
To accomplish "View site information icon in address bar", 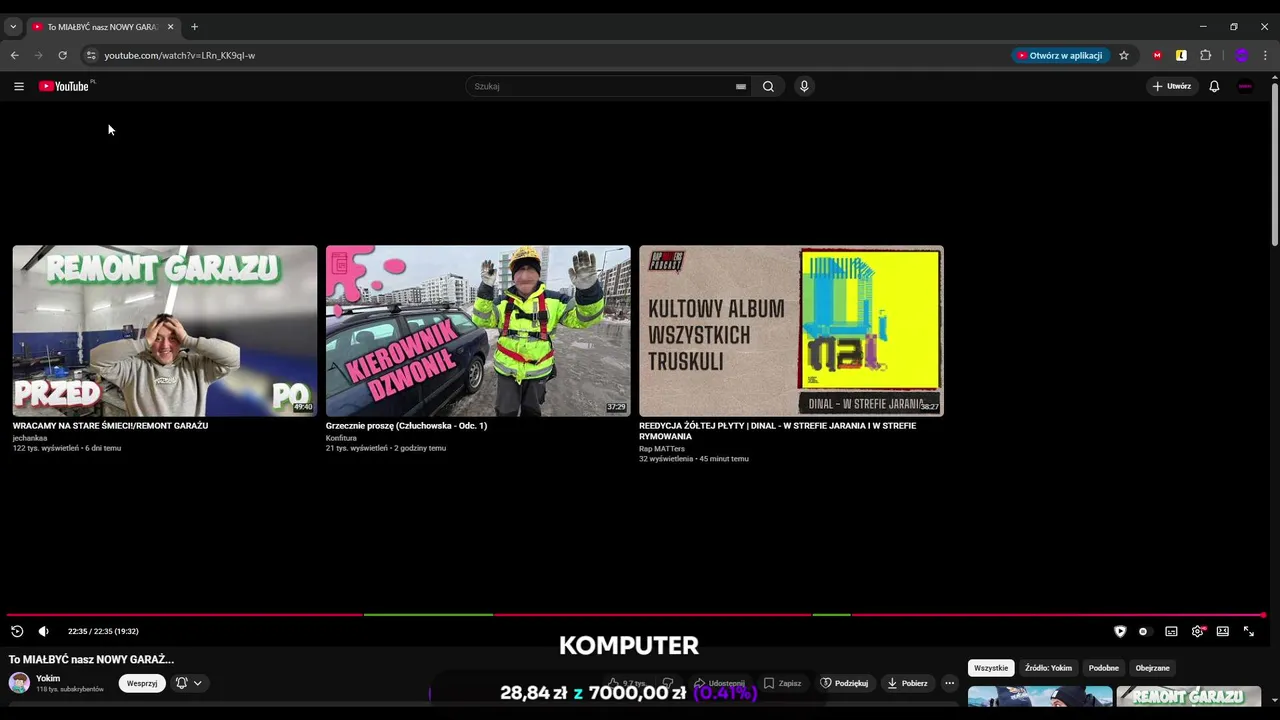I will click(90, 55).
